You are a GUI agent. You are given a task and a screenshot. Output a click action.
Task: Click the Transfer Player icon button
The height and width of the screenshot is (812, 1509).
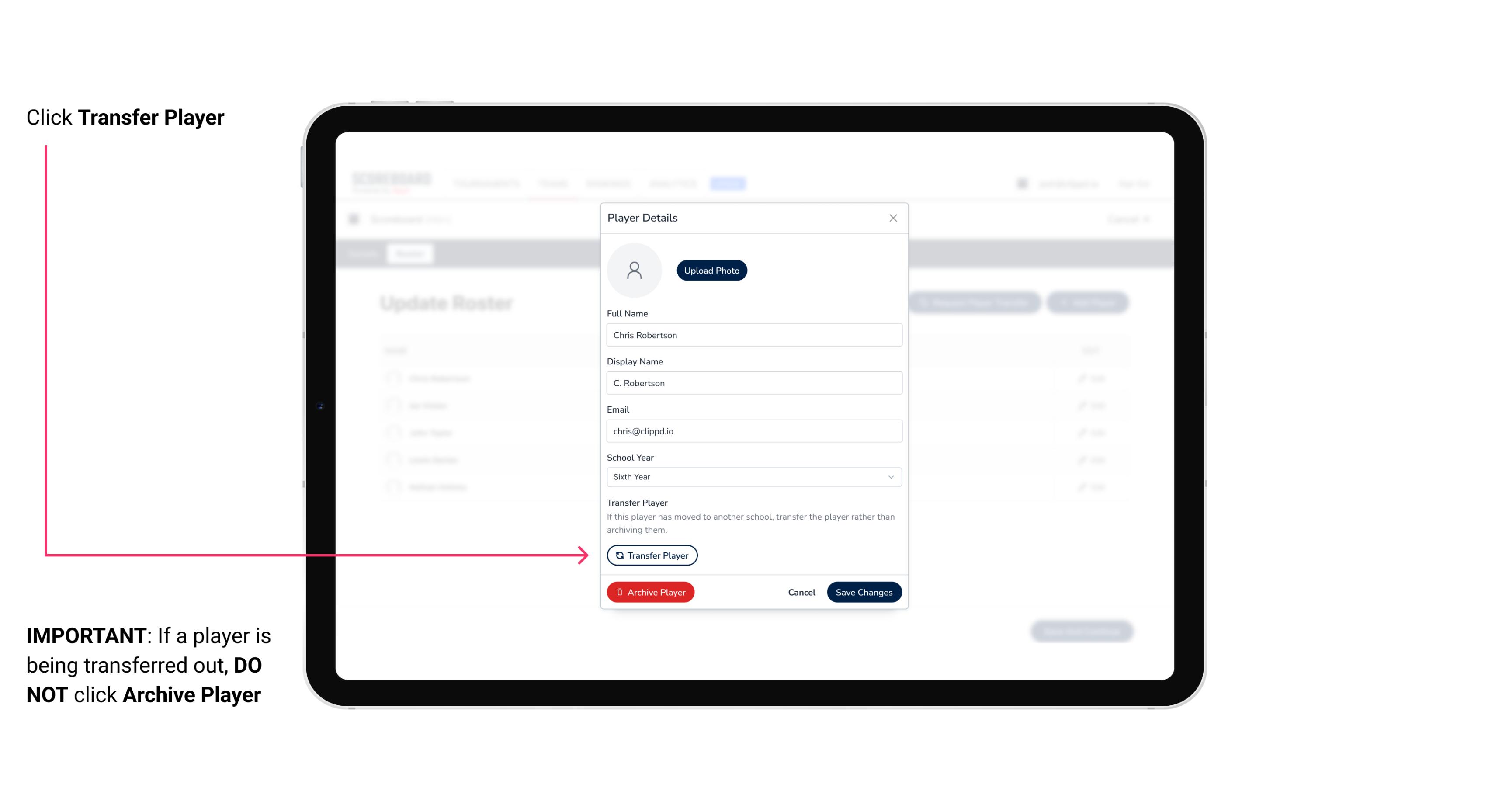[651, 555]
